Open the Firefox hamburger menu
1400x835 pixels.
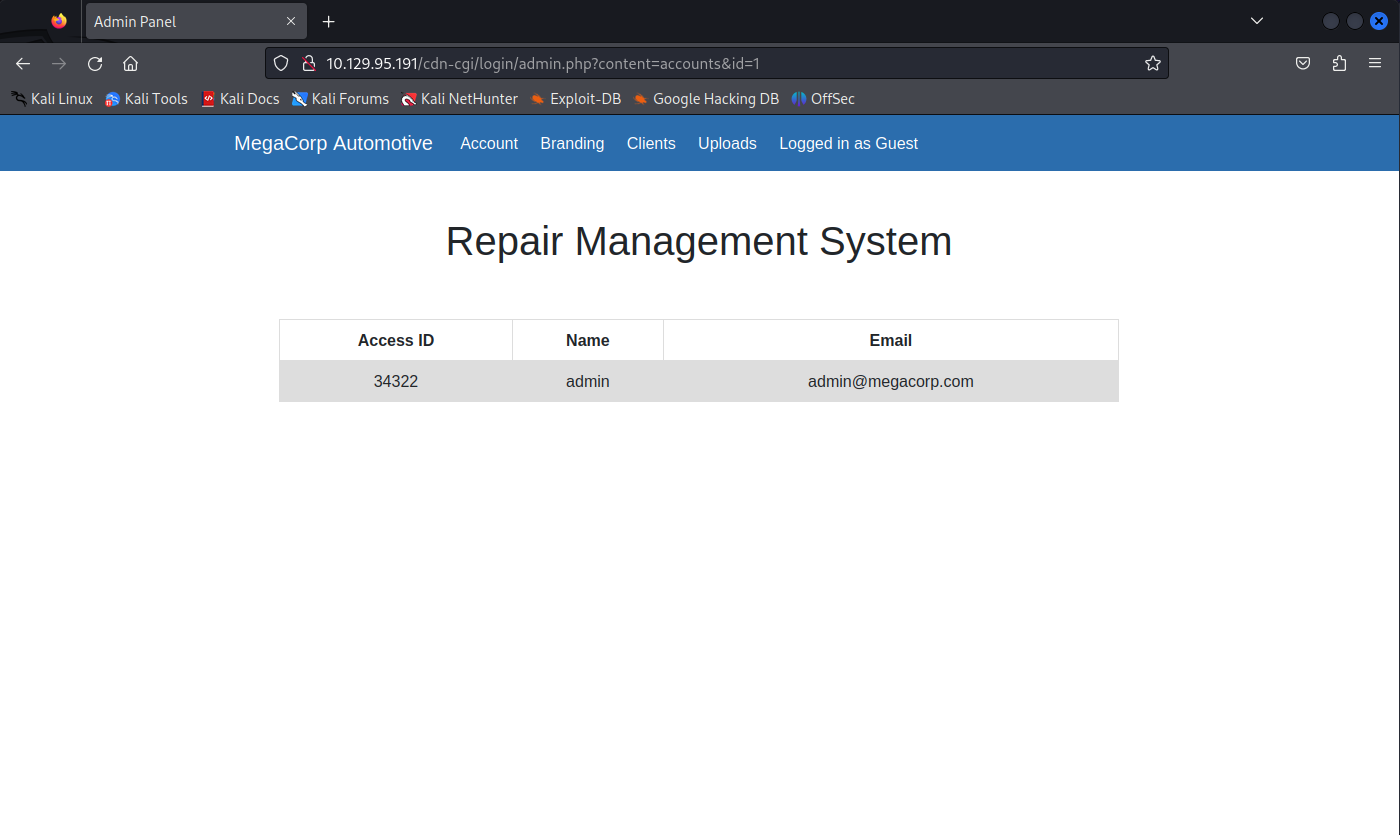(1375, 63)
